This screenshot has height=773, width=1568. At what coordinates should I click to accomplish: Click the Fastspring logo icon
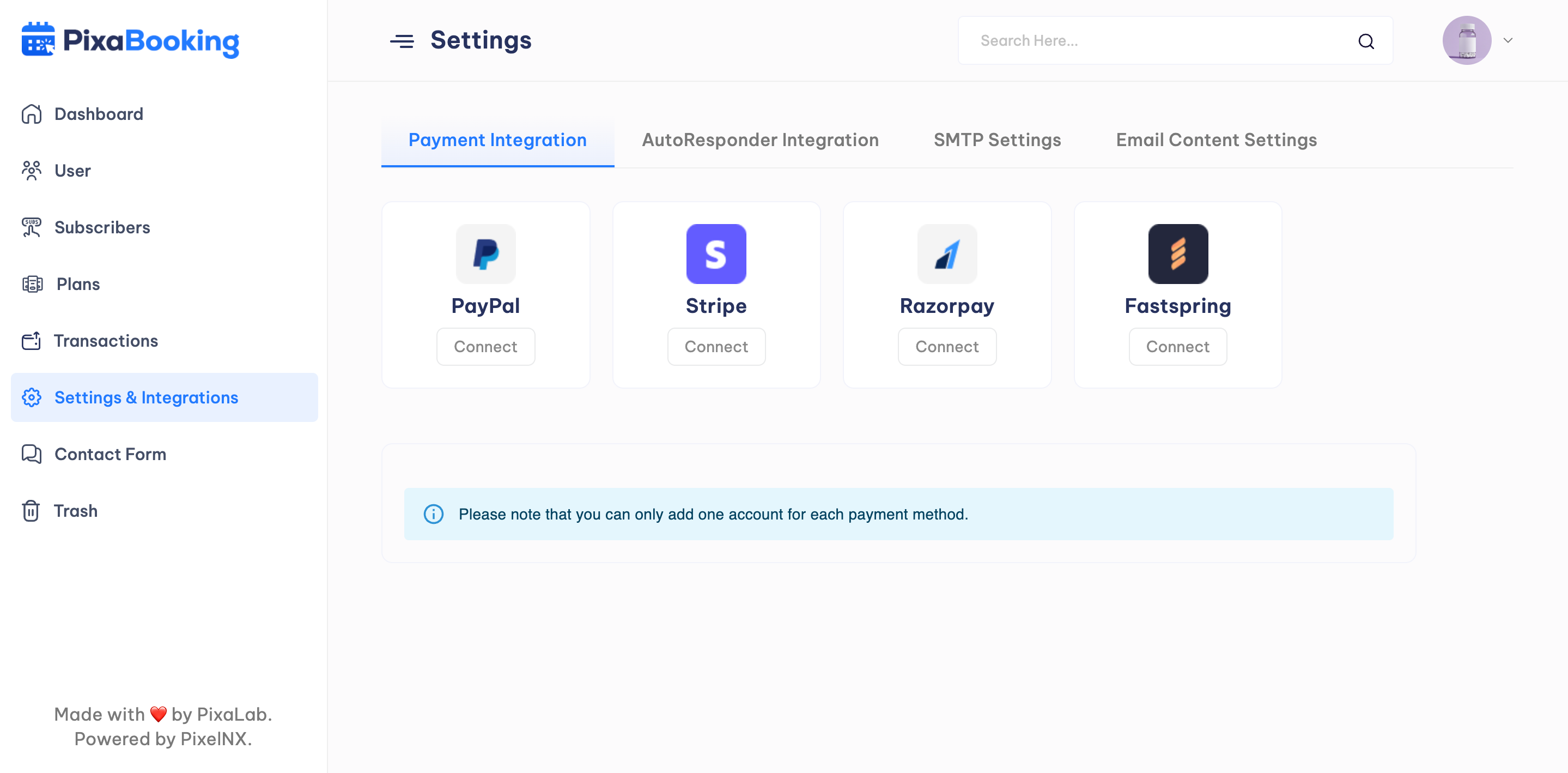1178,254
